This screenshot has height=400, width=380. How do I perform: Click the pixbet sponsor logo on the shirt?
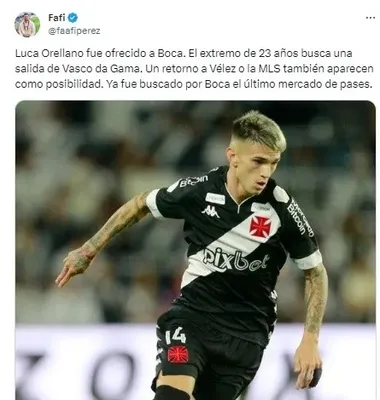(235, 259)
